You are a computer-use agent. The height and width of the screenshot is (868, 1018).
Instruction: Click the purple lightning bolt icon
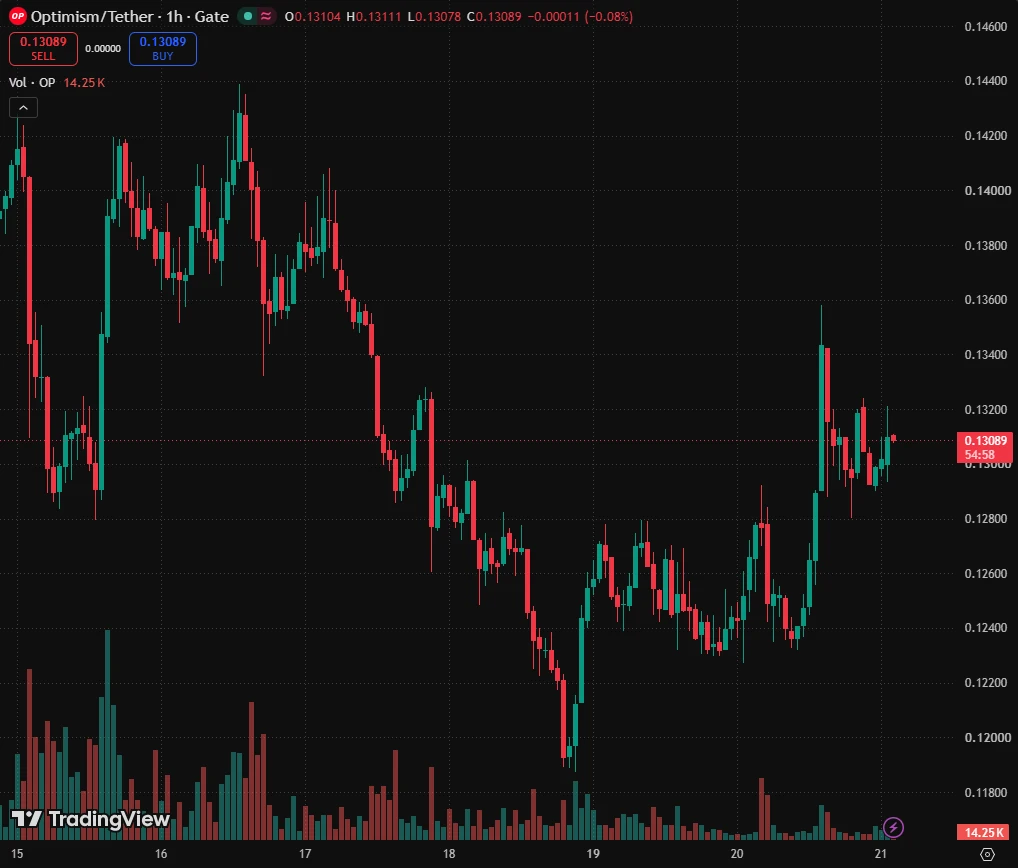pos(893,827)
